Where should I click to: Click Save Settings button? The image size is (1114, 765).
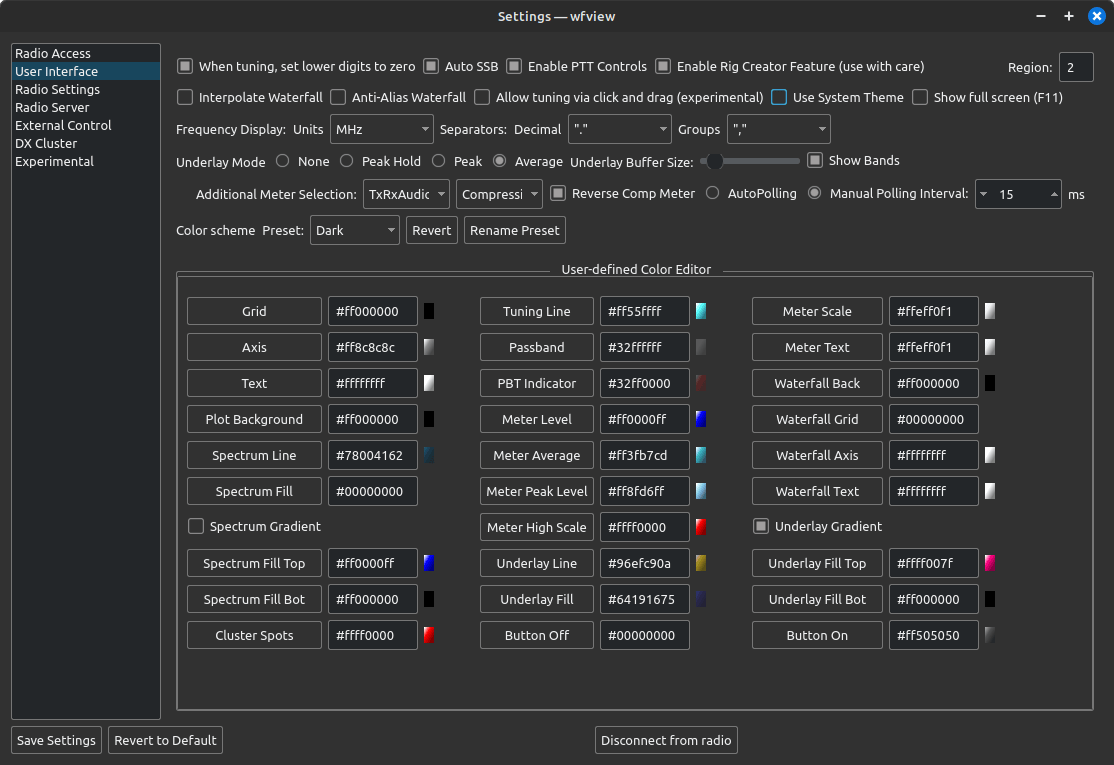point(56,740)
